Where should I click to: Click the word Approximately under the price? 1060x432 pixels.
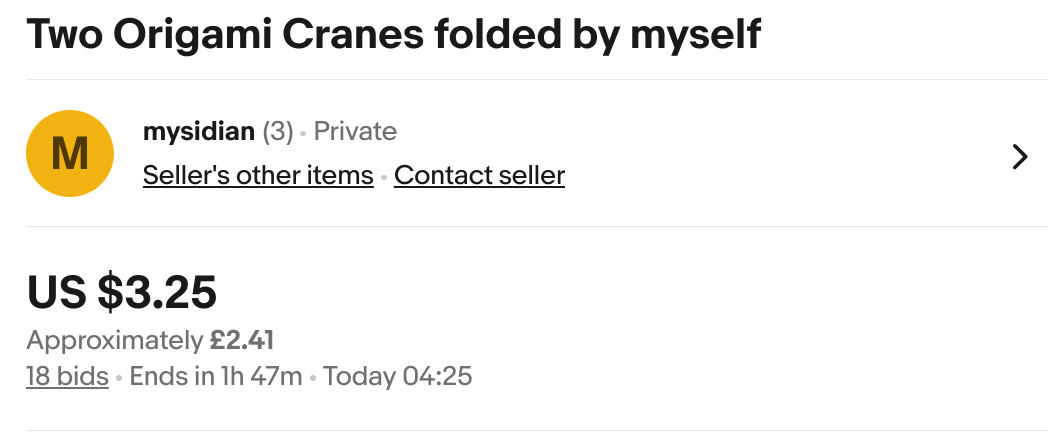pyautogui.click(x=114, y=340)
